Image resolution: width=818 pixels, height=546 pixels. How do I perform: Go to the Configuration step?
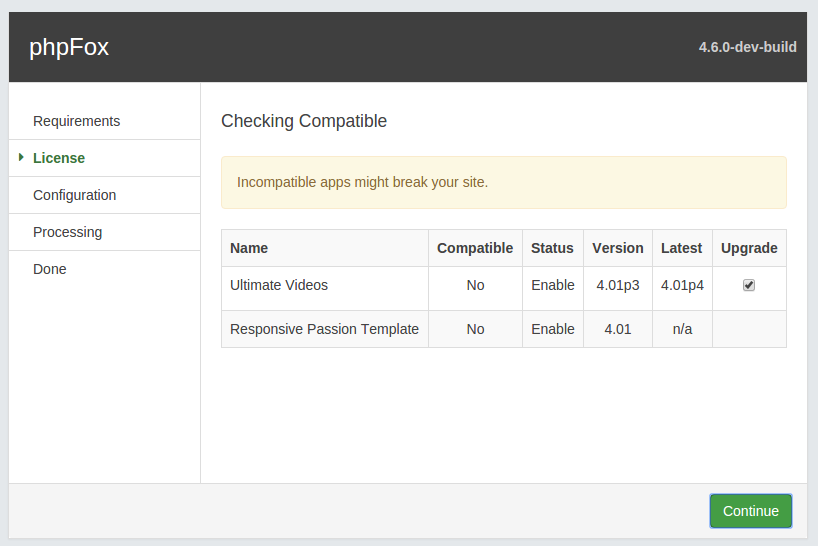(x=74, y=195)
